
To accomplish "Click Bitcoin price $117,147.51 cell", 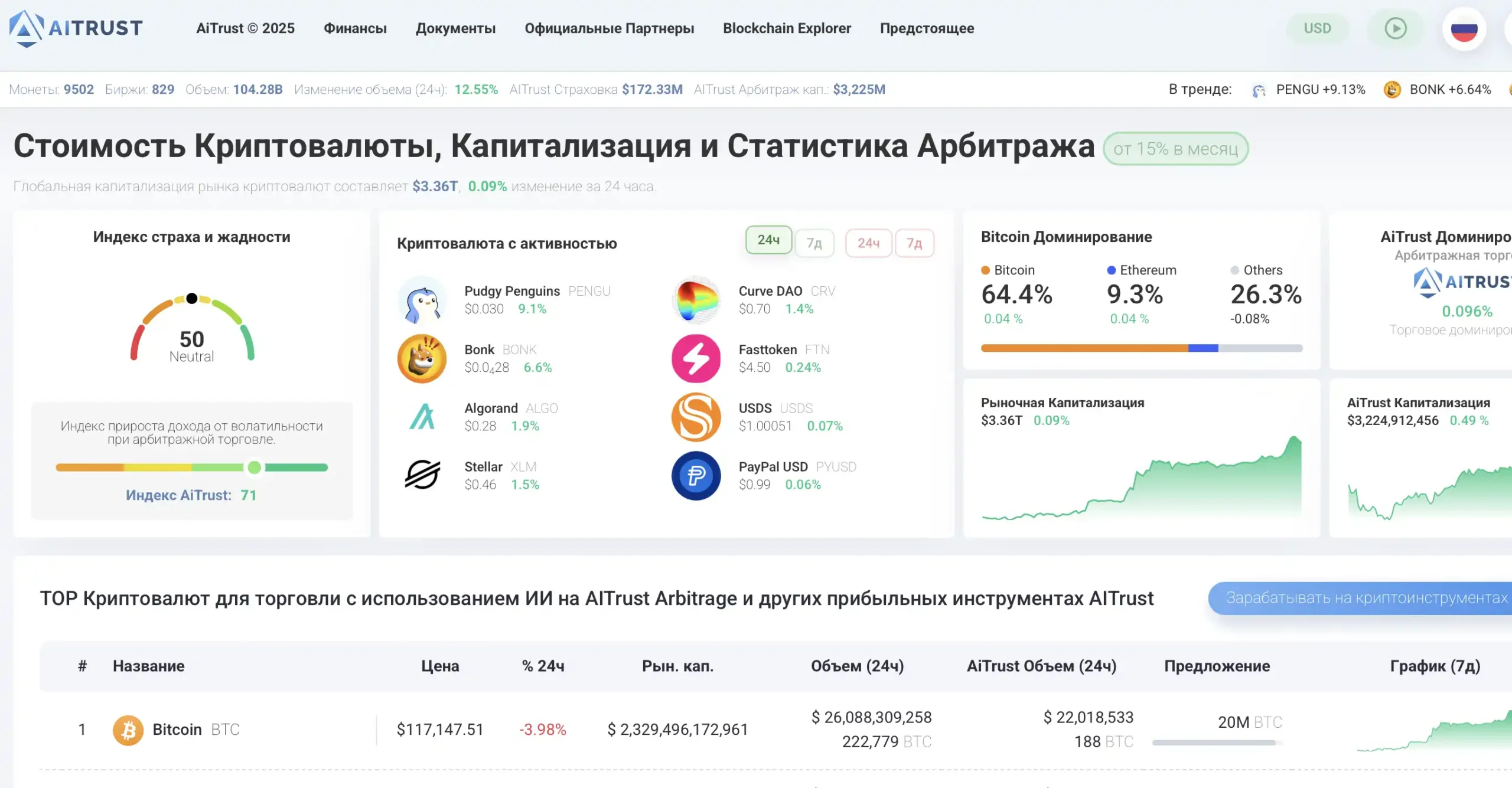I will coord(440,730).
